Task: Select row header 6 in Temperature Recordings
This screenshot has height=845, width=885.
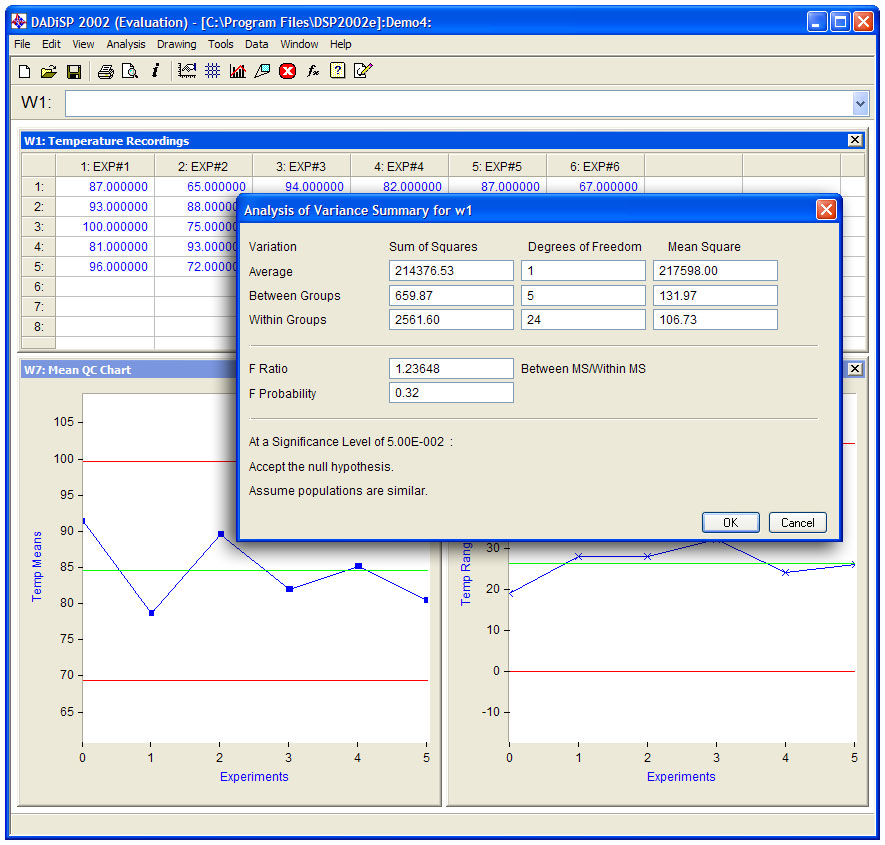Action: pyautogui.click(x=38, y=287)
